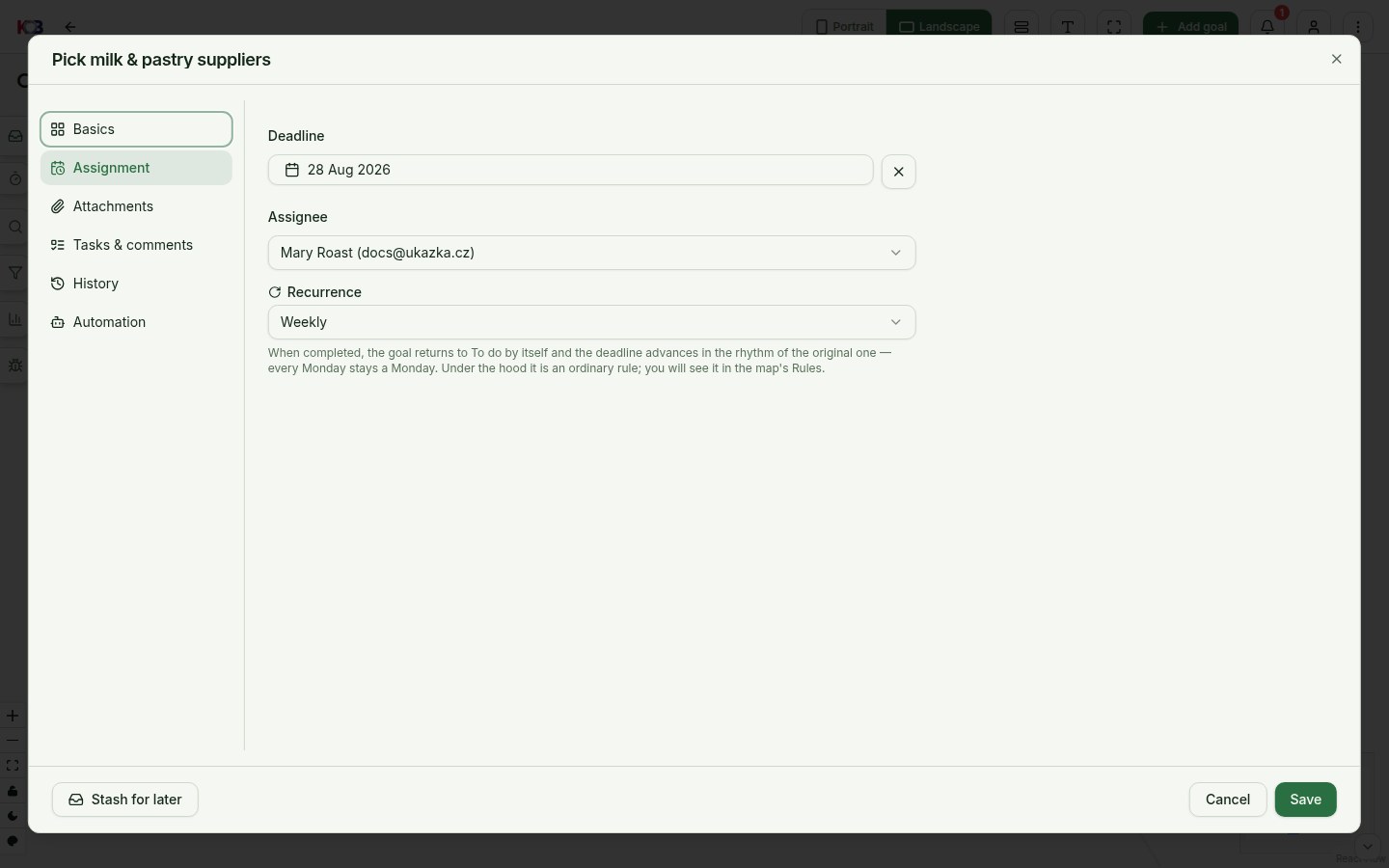Viewport: 1389px width, 868px height.
Task: Click the search icon in the left sidebar
Action: pyautogui.click(x=14, y=228)
